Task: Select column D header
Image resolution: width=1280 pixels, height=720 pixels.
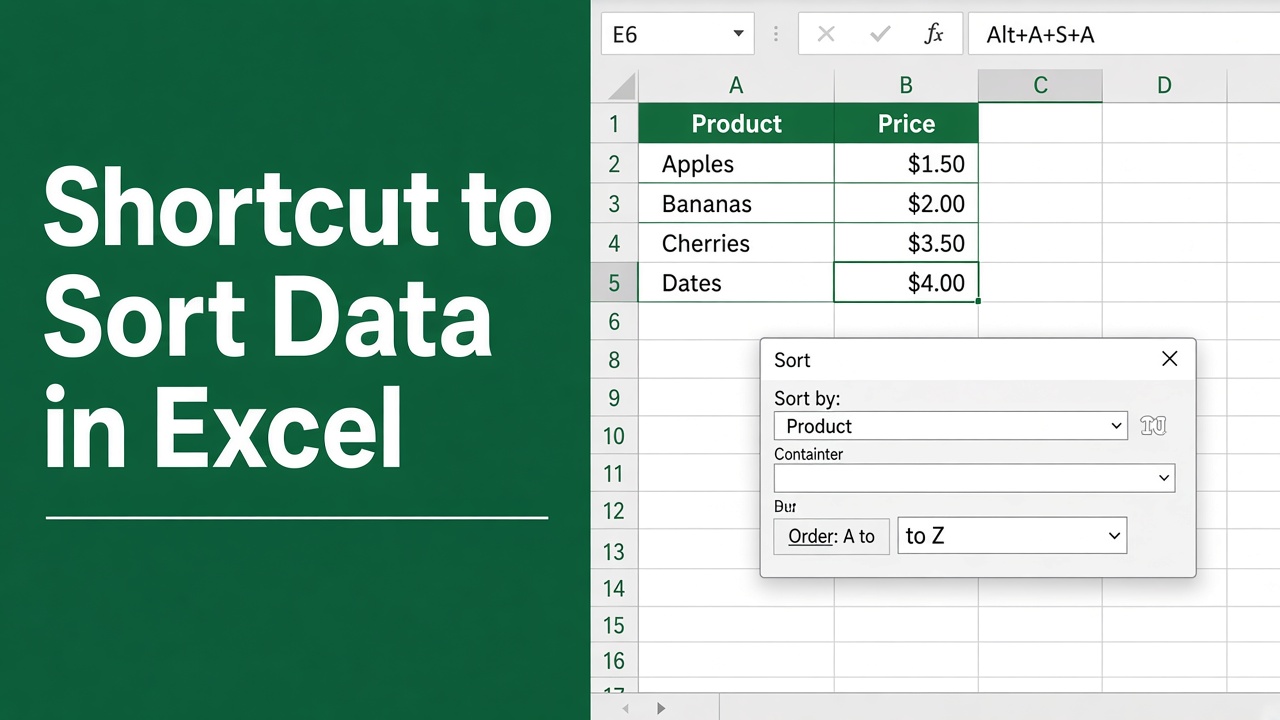Action: [1164, 86]
